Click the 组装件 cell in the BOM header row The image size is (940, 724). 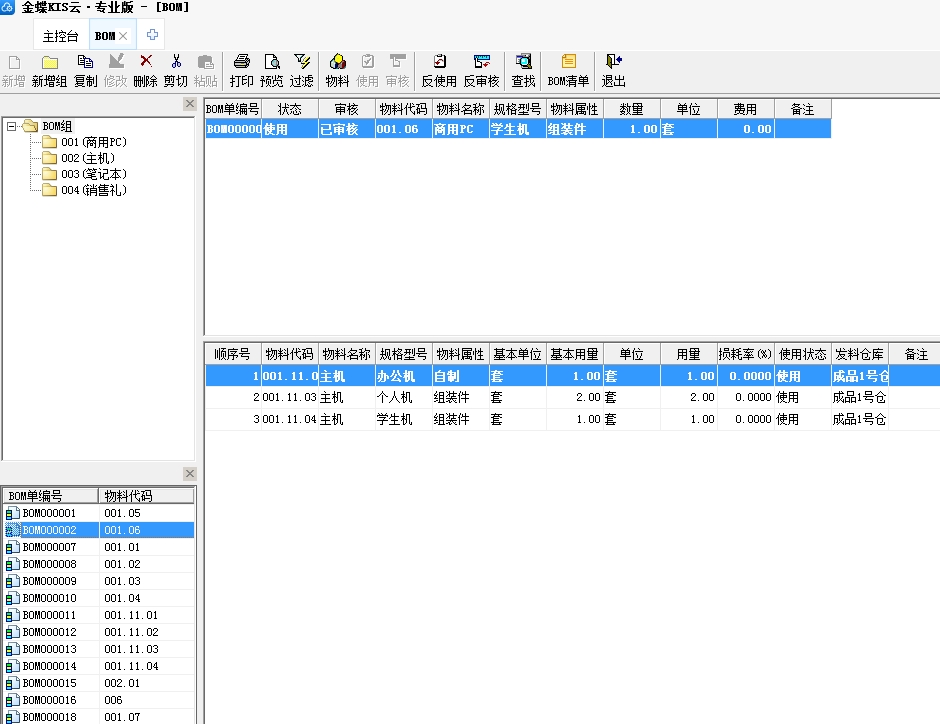coord(575,129)
